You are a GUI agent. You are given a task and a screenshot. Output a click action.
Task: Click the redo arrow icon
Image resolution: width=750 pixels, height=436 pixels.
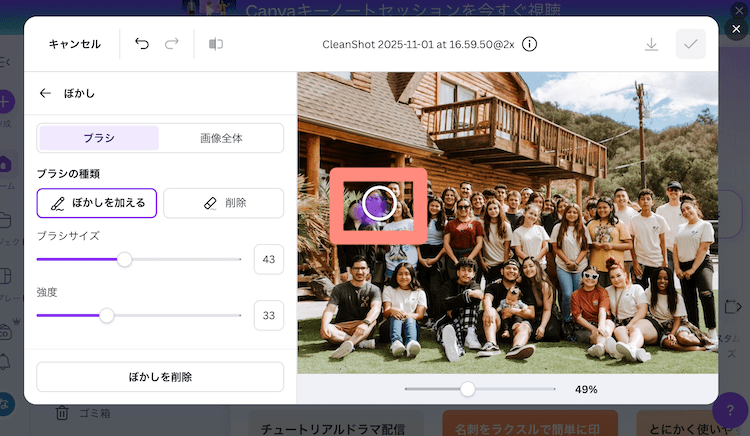(171, 44)
